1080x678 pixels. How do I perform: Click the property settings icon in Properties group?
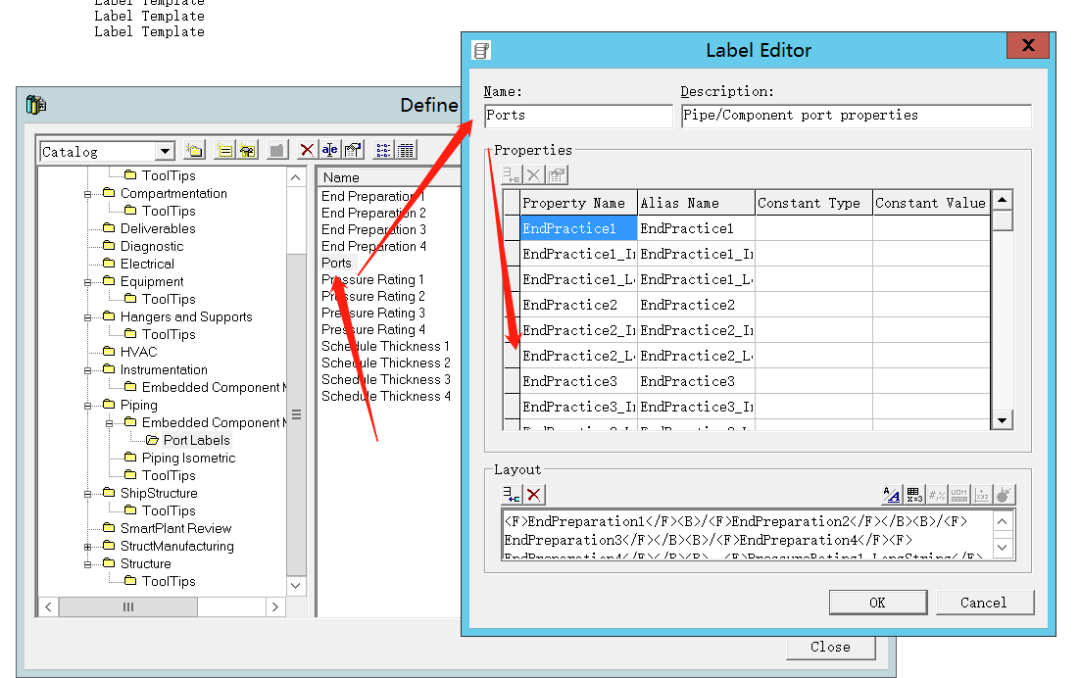pos(557,175)
